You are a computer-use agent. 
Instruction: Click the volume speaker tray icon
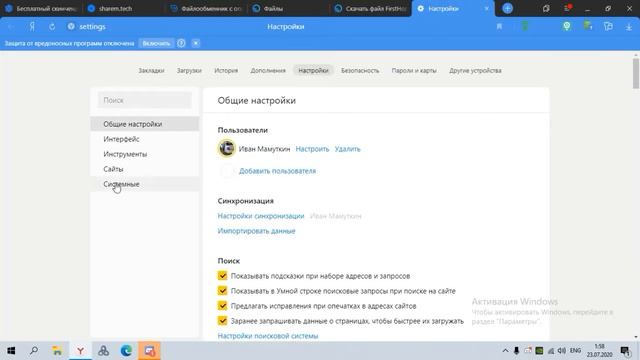(x=562, y=351)
